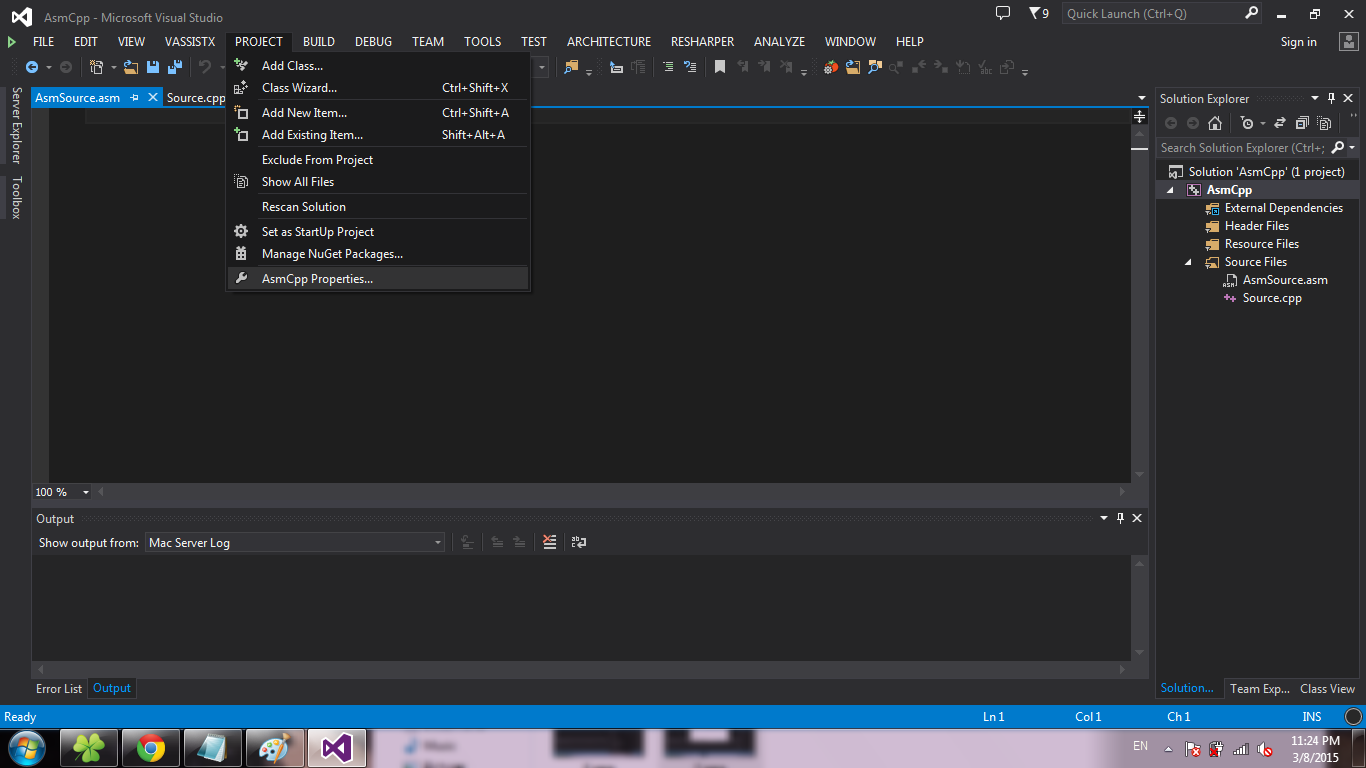
Task: Open the feedback speech bubble icon
Action: pos(1003,13)
